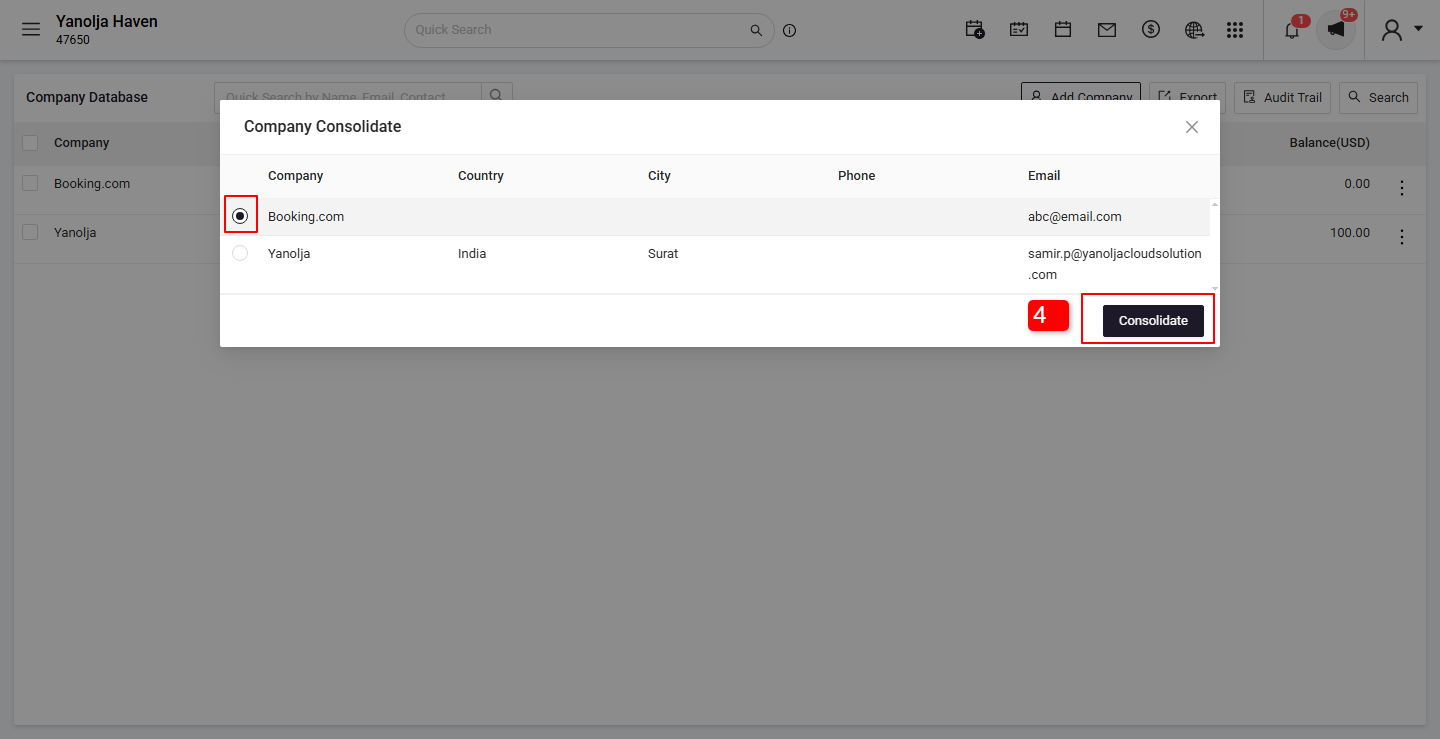Open the hamburger navigation menu

click(31, 29)
